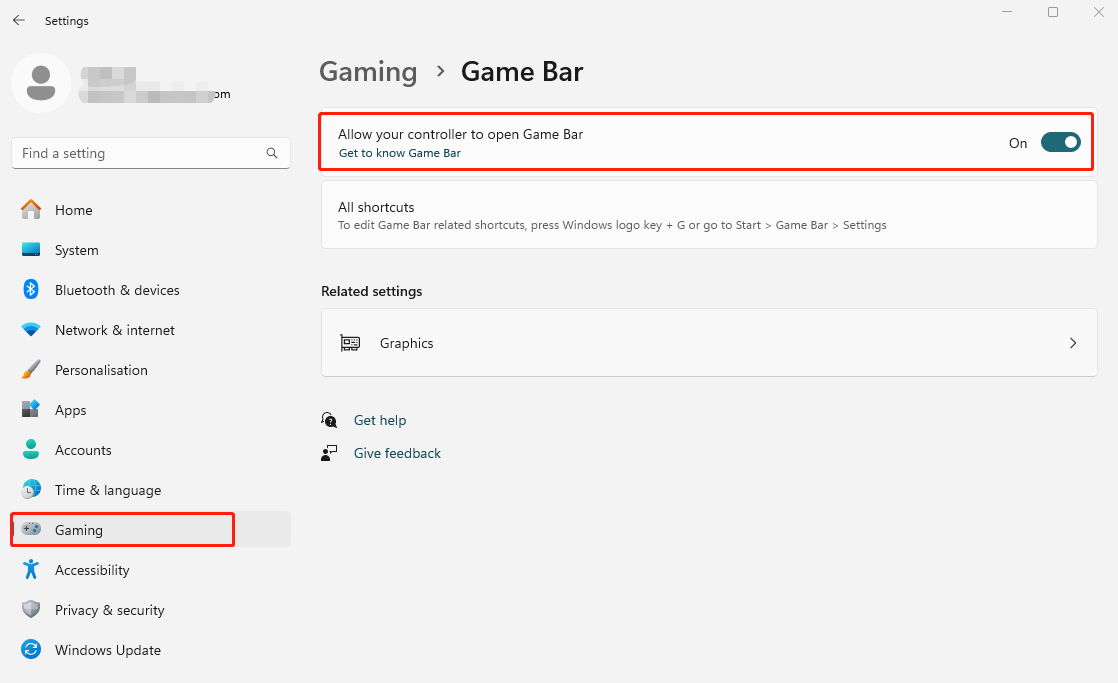Click Get to know Game Bar link
The height and width of the screenshot is (683, 1118).
(399, 153)
